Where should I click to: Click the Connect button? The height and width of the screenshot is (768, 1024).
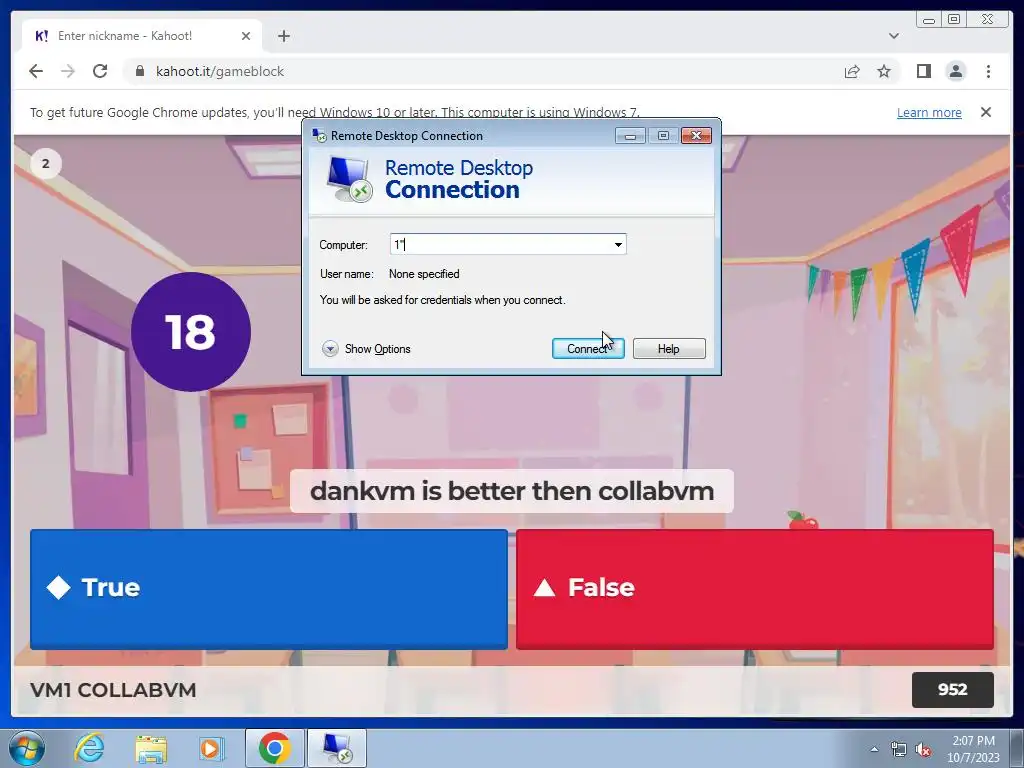click(588, 349)
